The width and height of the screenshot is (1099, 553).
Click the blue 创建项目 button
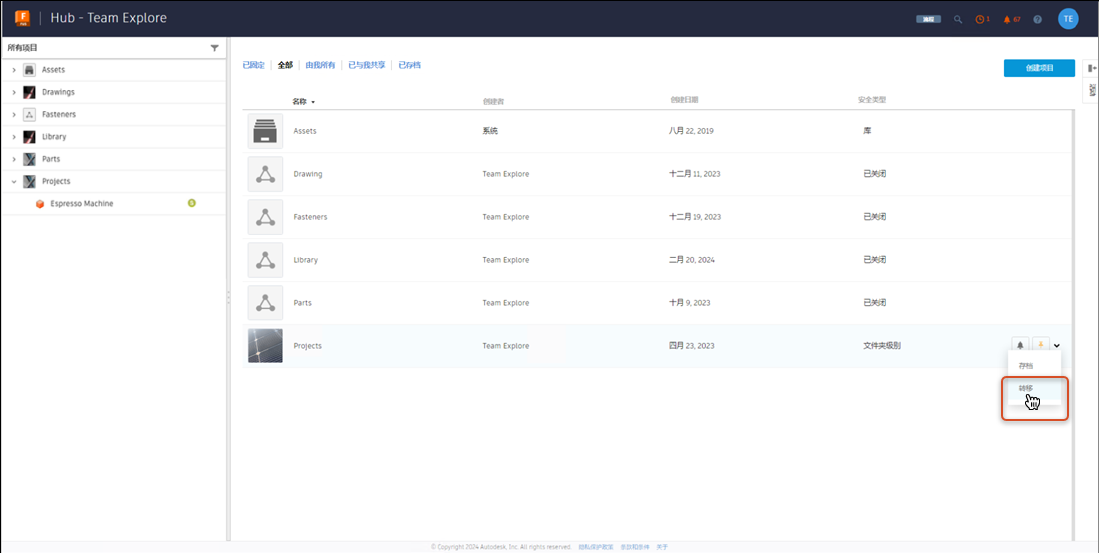pyautogui.click(x=1039, y=68)
